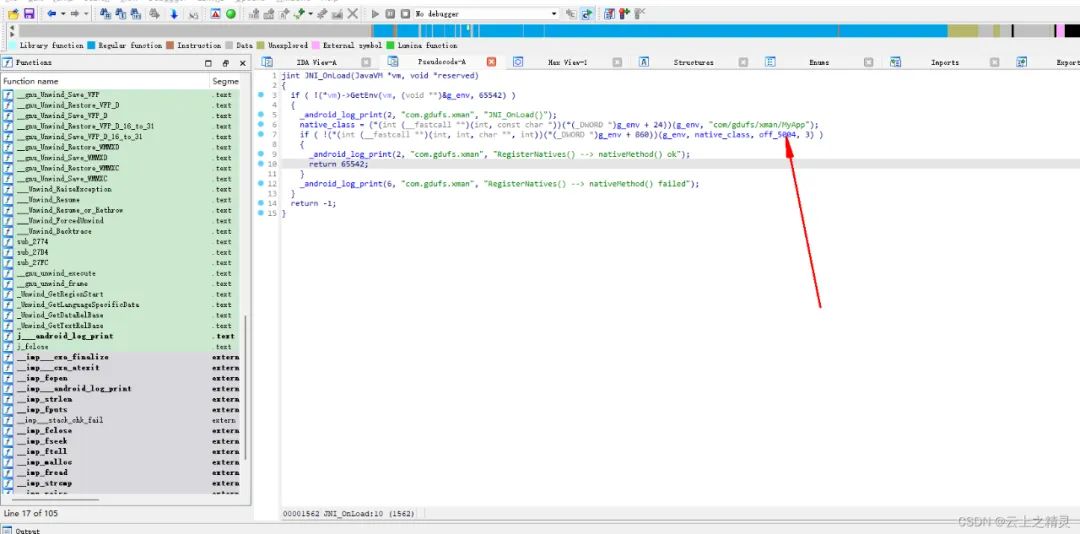The width and height of the screenshot is (1080, 534).
Task: Click the green circle toolbar icon
Action: point(231,14)
